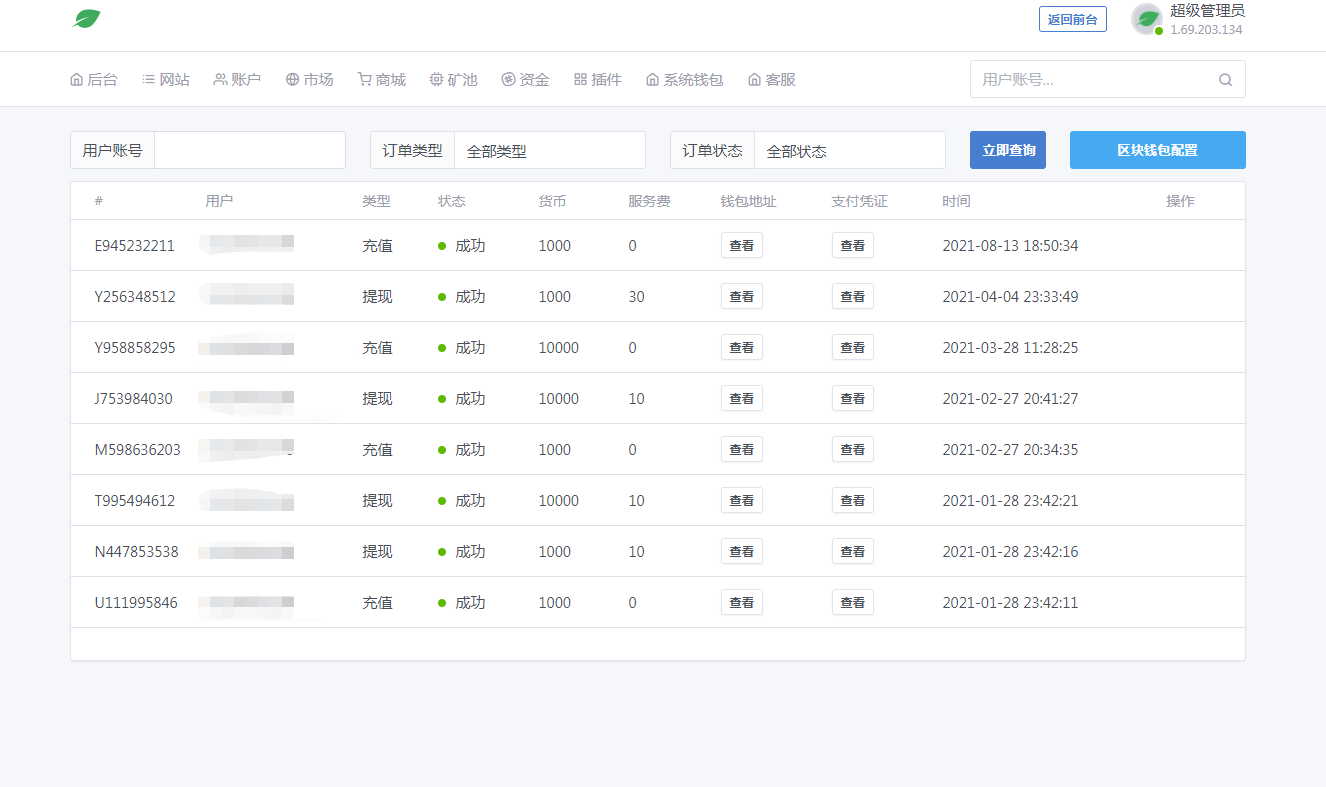Open the 矿池 menu

[x=454, y=79]
